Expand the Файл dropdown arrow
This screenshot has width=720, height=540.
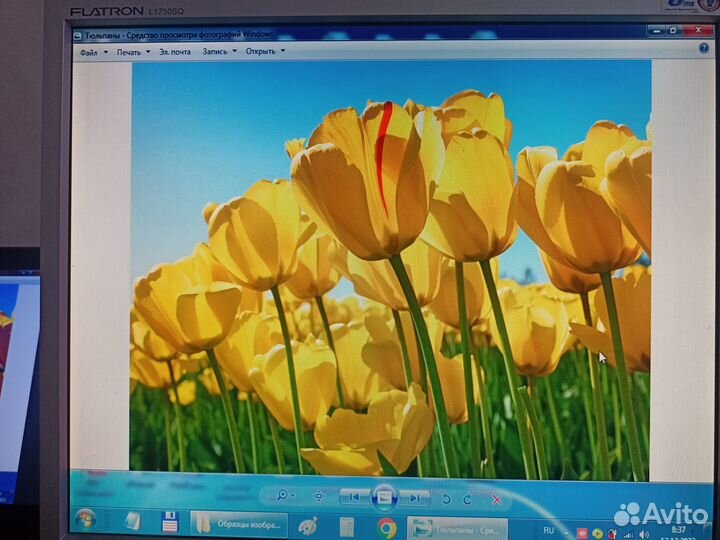(106, 52)
